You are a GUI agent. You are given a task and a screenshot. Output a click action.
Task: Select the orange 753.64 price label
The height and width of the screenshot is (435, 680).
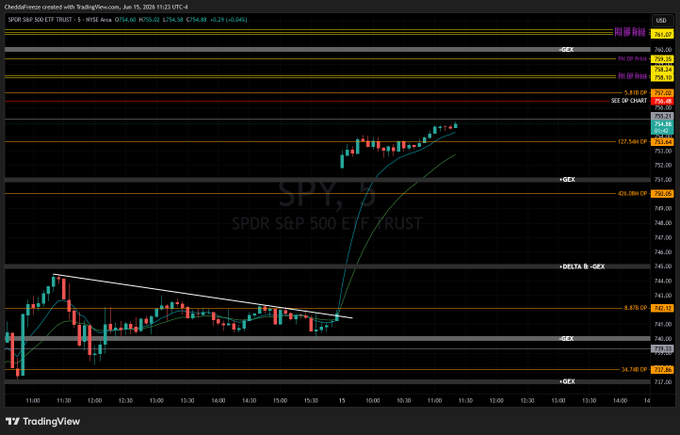tap(663, 142)
